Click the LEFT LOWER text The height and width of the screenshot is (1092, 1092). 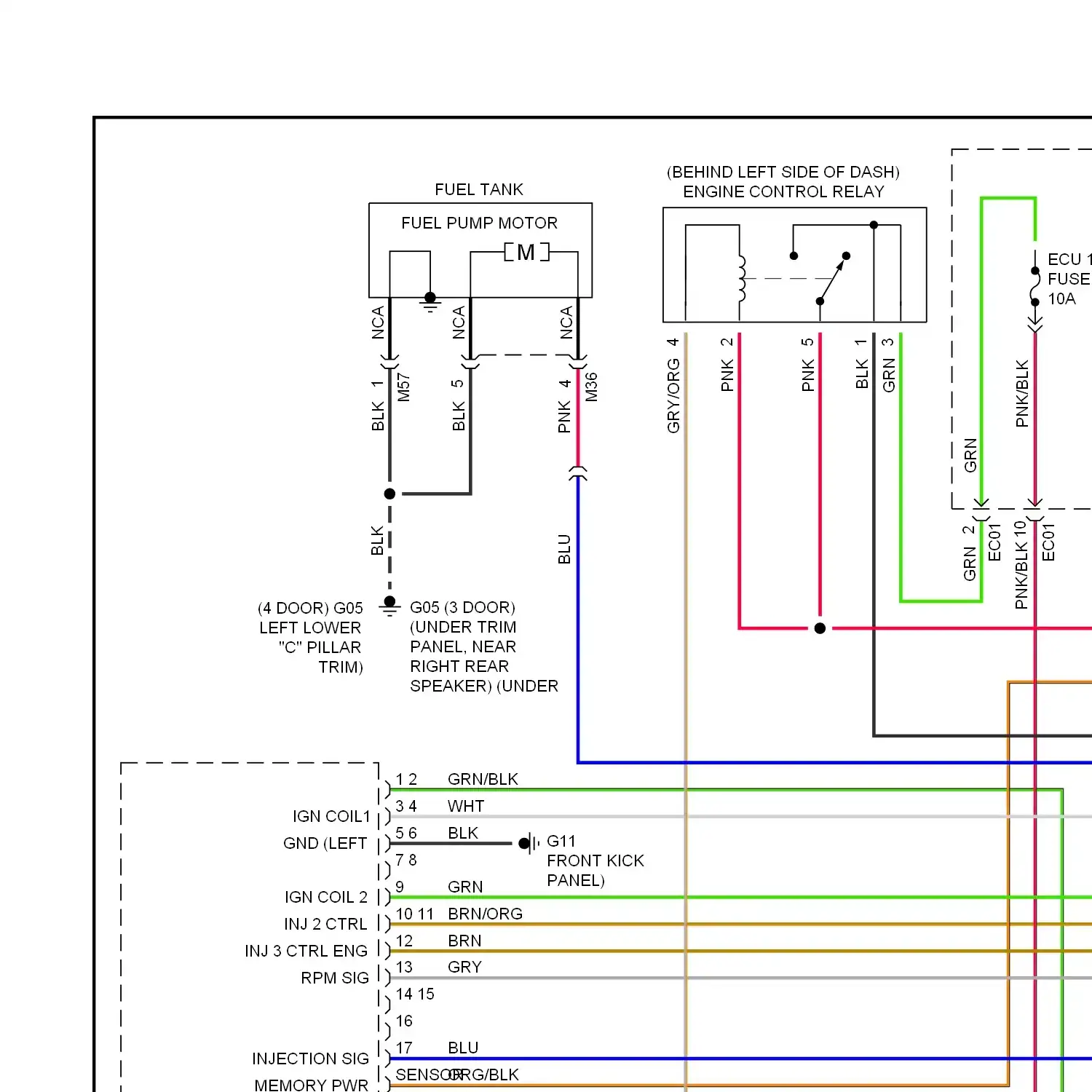point(310,628)
